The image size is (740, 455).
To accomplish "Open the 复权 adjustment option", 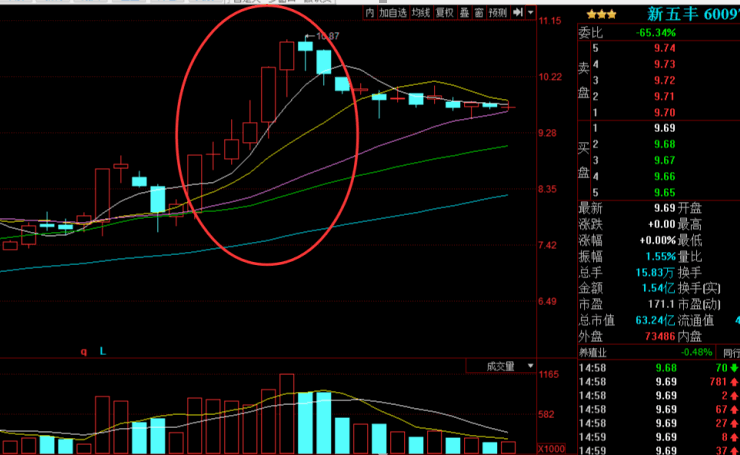I will 444,13.
